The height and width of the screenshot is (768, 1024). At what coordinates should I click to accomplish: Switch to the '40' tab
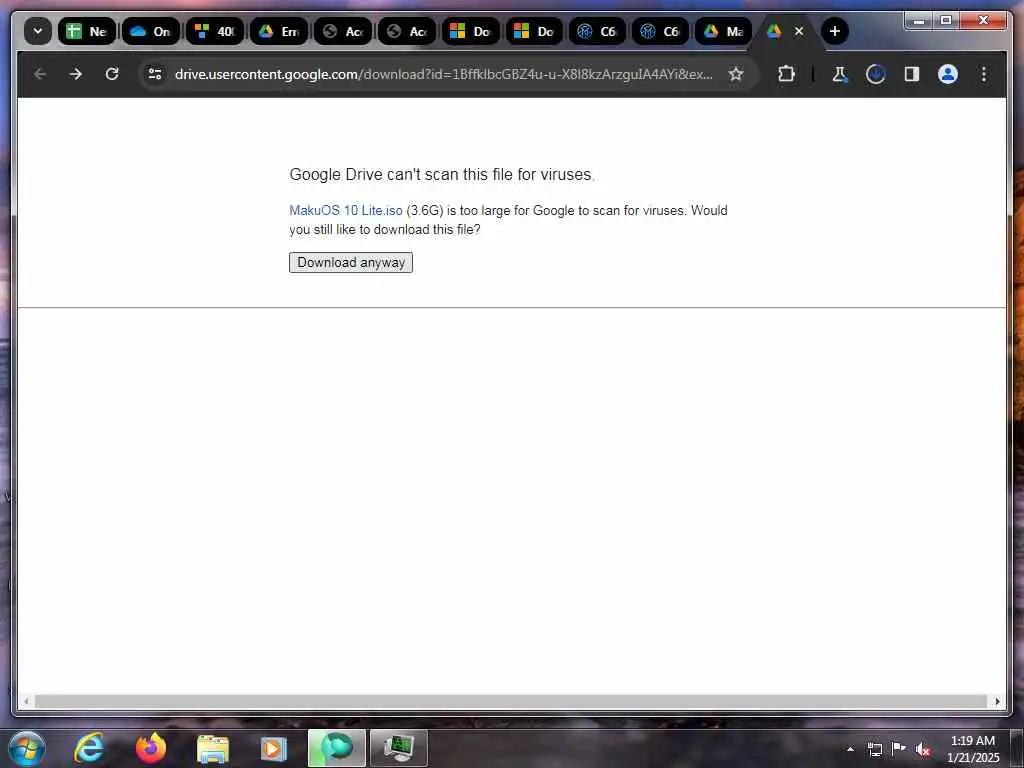[x=215, y=31]
